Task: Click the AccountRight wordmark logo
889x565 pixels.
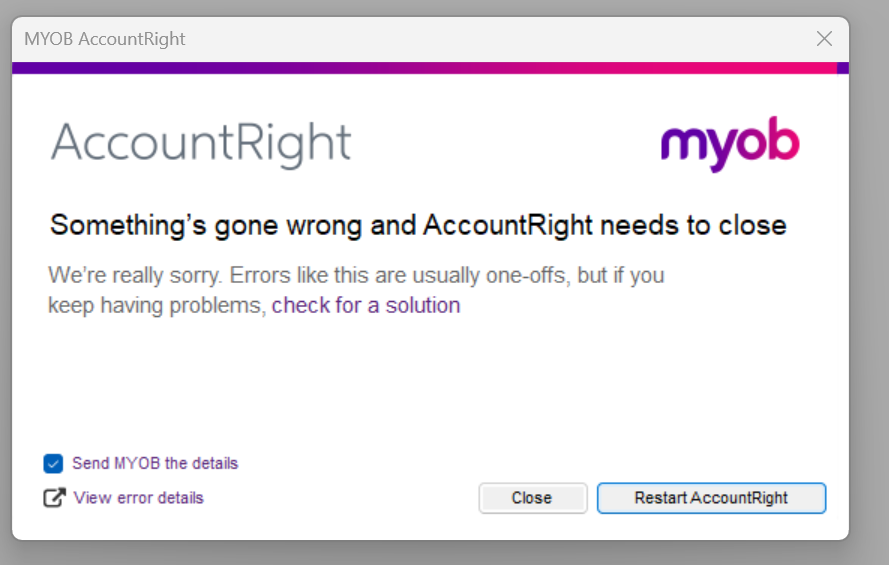Action: [201, 144]
